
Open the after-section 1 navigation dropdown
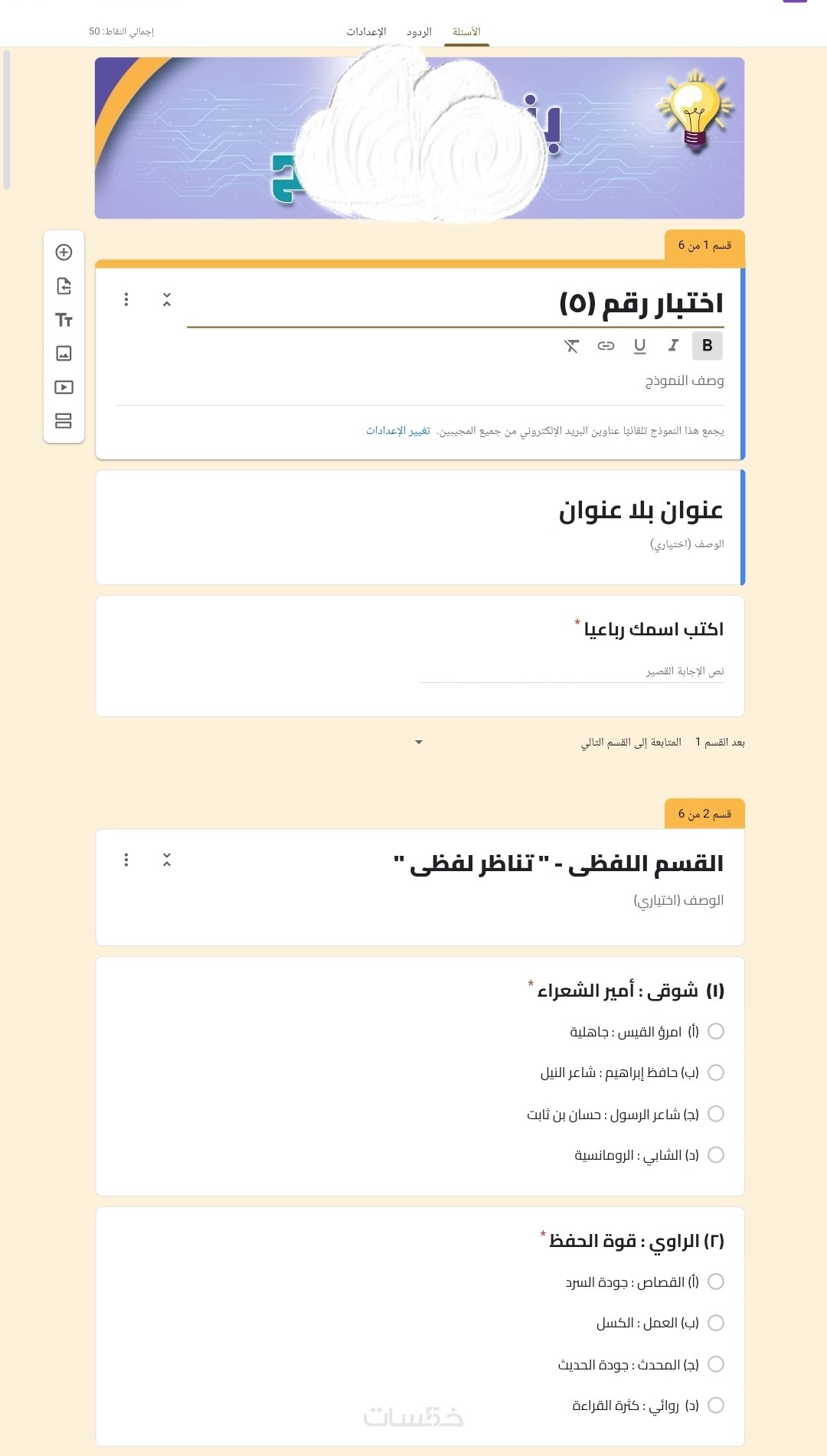[x=418, y=742]
